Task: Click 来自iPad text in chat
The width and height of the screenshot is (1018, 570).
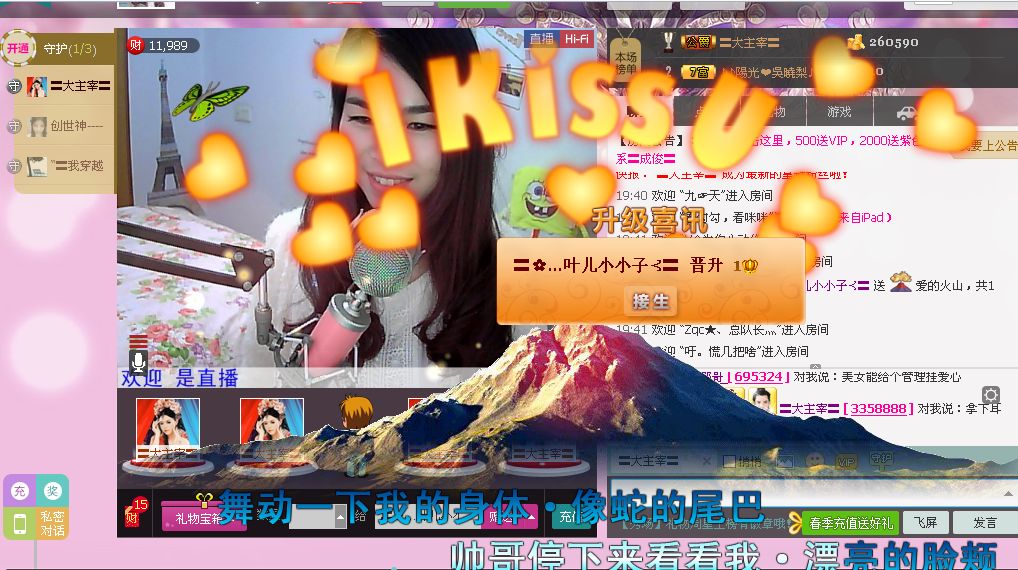Action: (x=863, y=217)
